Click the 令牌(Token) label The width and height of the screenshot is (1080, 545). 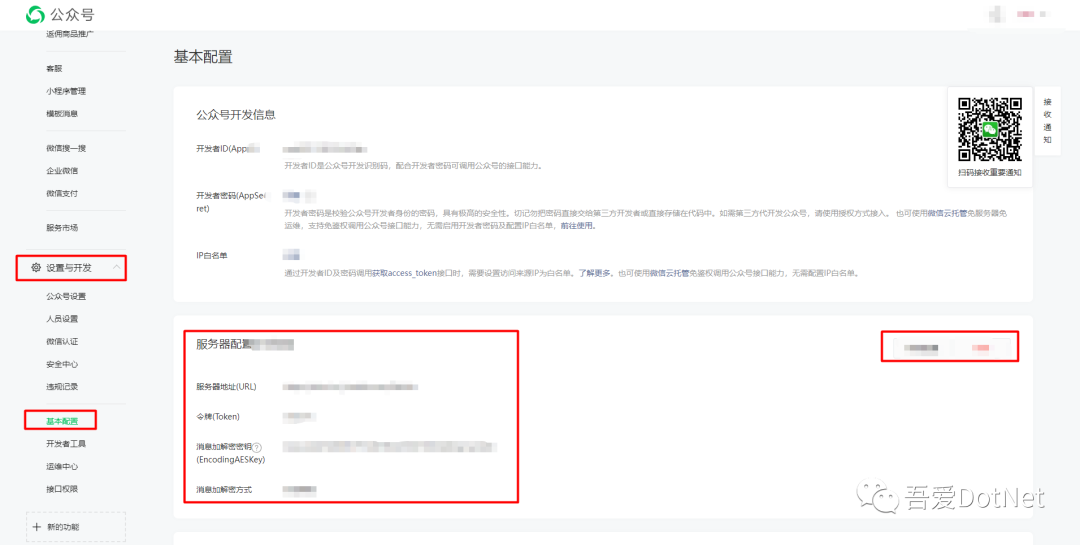click(218, 416)
